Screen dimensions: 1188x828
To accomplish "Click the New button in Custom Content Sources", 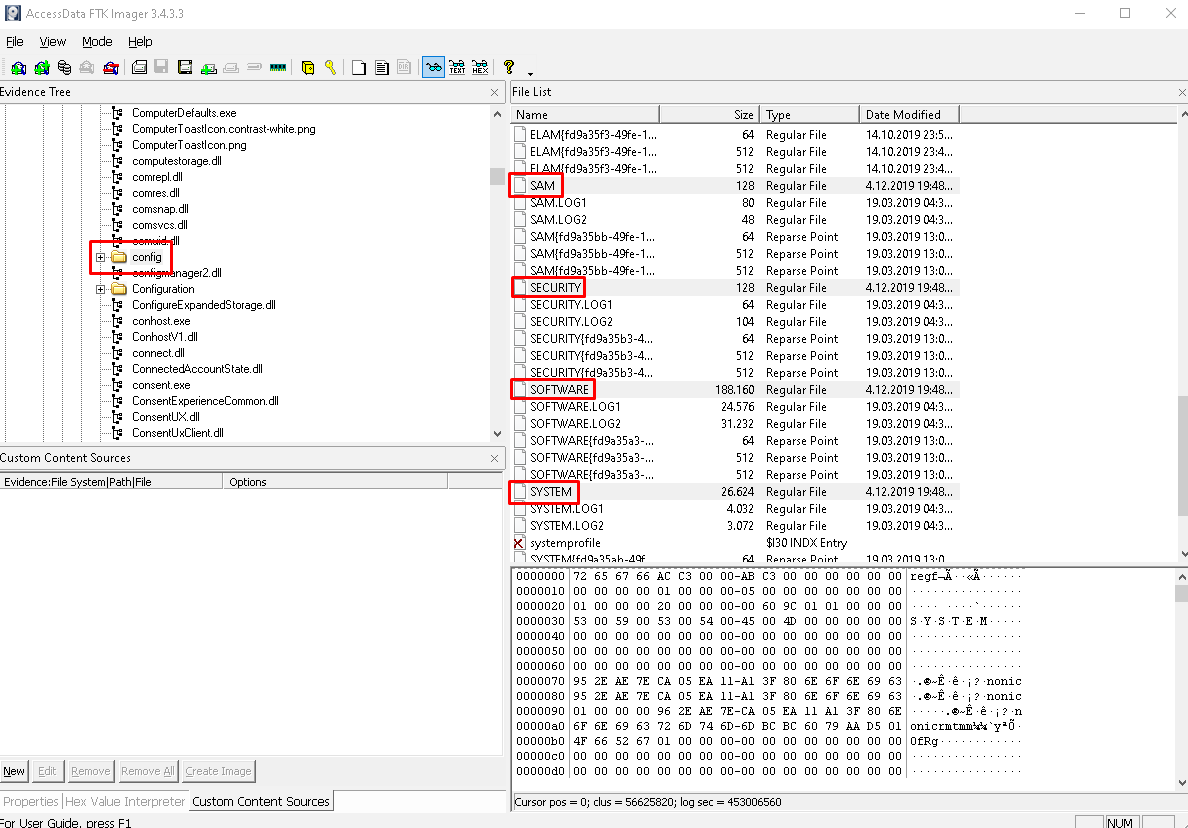I will point(14,771).
